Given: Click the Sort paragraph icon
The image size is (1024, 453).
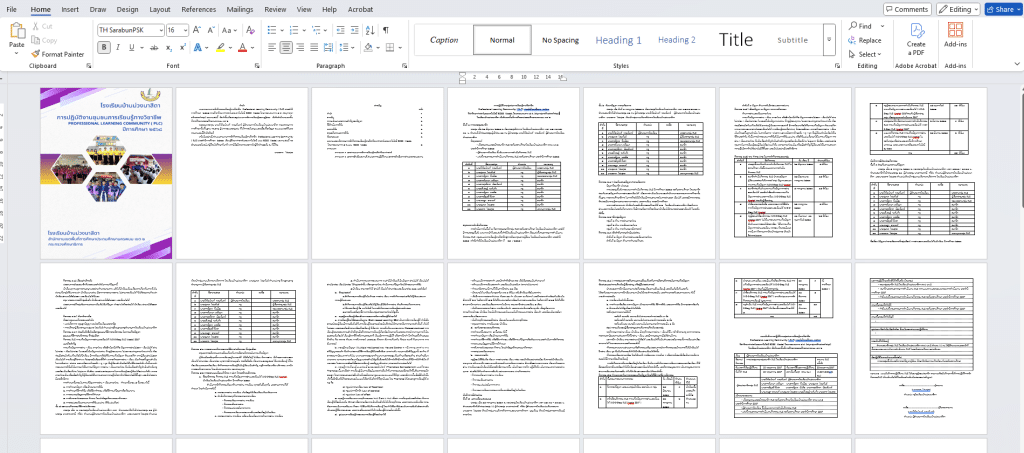Looking at the screenshot, I should (368, 30).
